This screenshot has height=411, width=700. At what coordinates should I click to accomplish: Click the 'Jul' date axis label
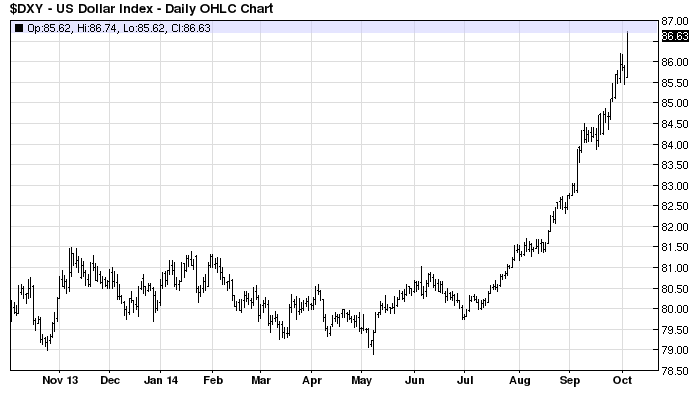click(x=465, y=380)
